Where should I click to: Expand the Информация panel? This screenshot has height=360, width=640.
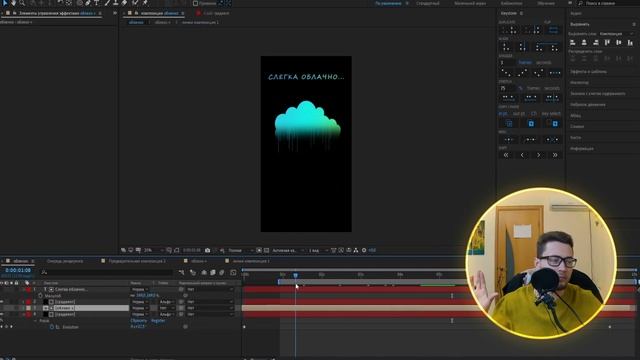pos(582,149)
